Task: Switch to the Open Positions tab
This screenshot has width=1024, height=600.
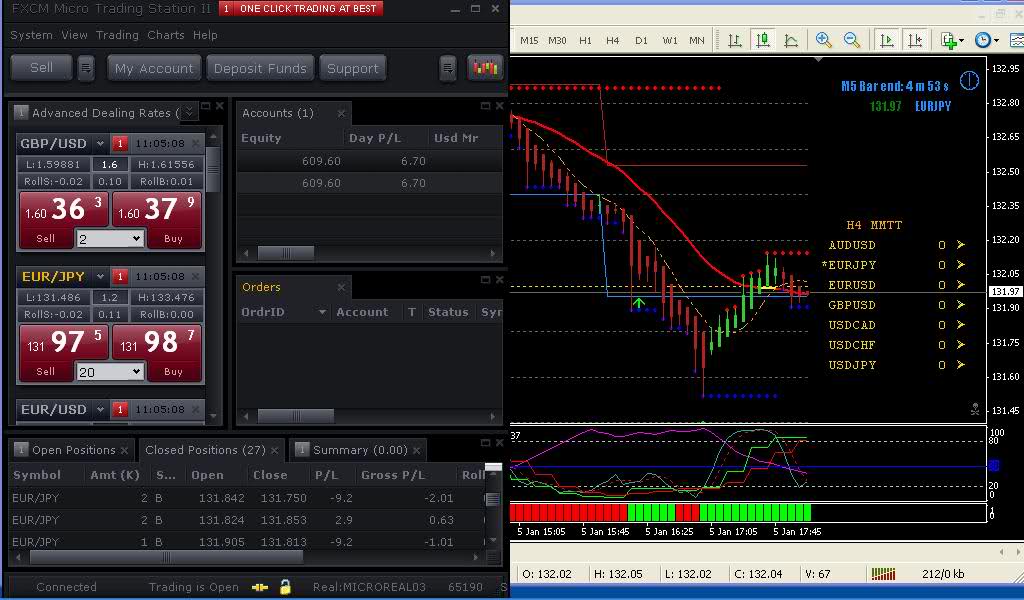Action: pos(74,450)
